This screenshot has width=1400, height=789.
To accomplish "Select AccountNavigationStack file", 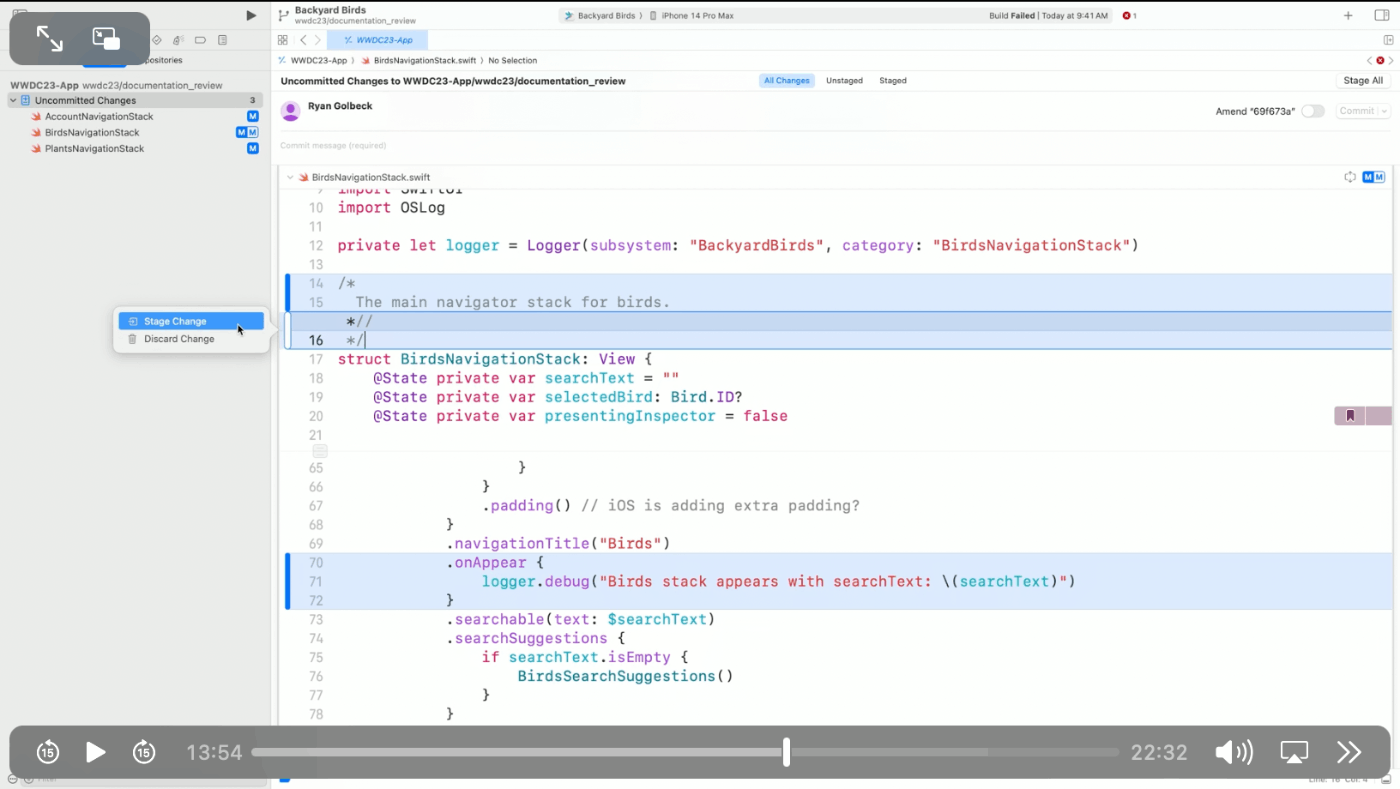I will pyautogui.click(x=99, y=116).
